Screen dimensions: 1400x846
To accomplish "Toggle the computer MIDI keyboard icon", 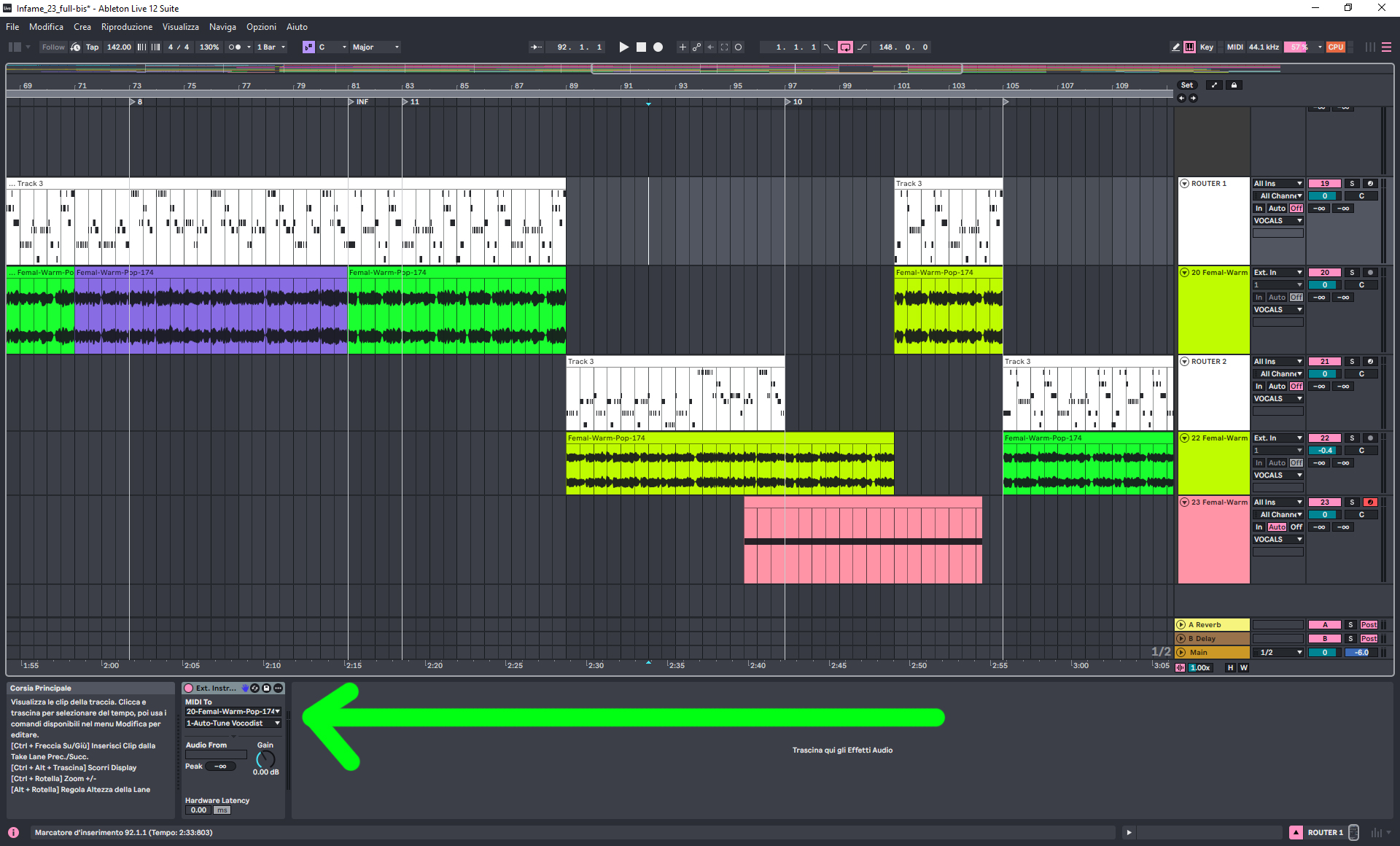I will coord(1189,47).
